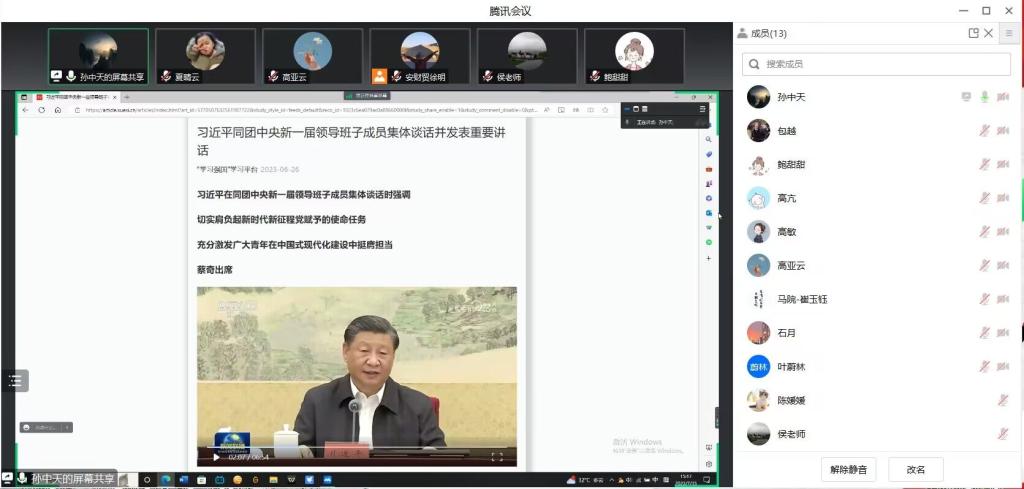Select 鲍甜甜 in the members list
Screen dimensions: 1024x489
pos(791,165)
